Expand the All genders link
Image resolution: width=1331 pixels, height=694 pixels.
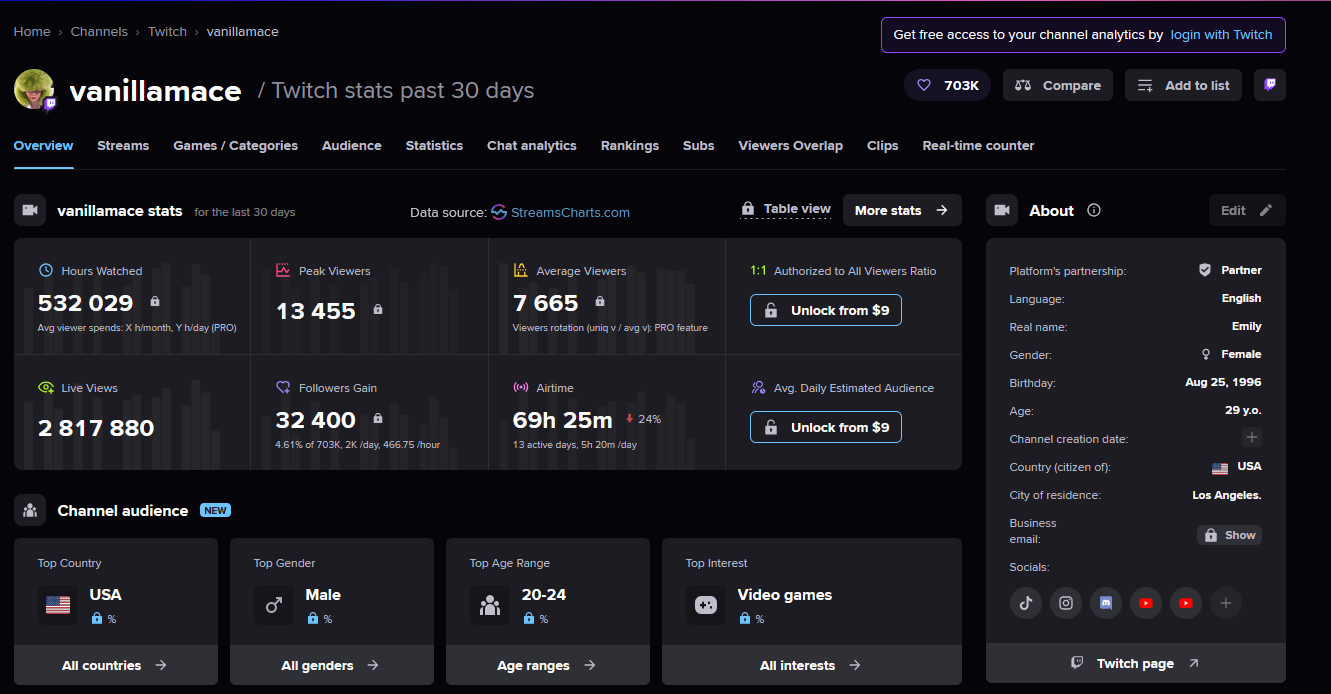pos(331,665)
